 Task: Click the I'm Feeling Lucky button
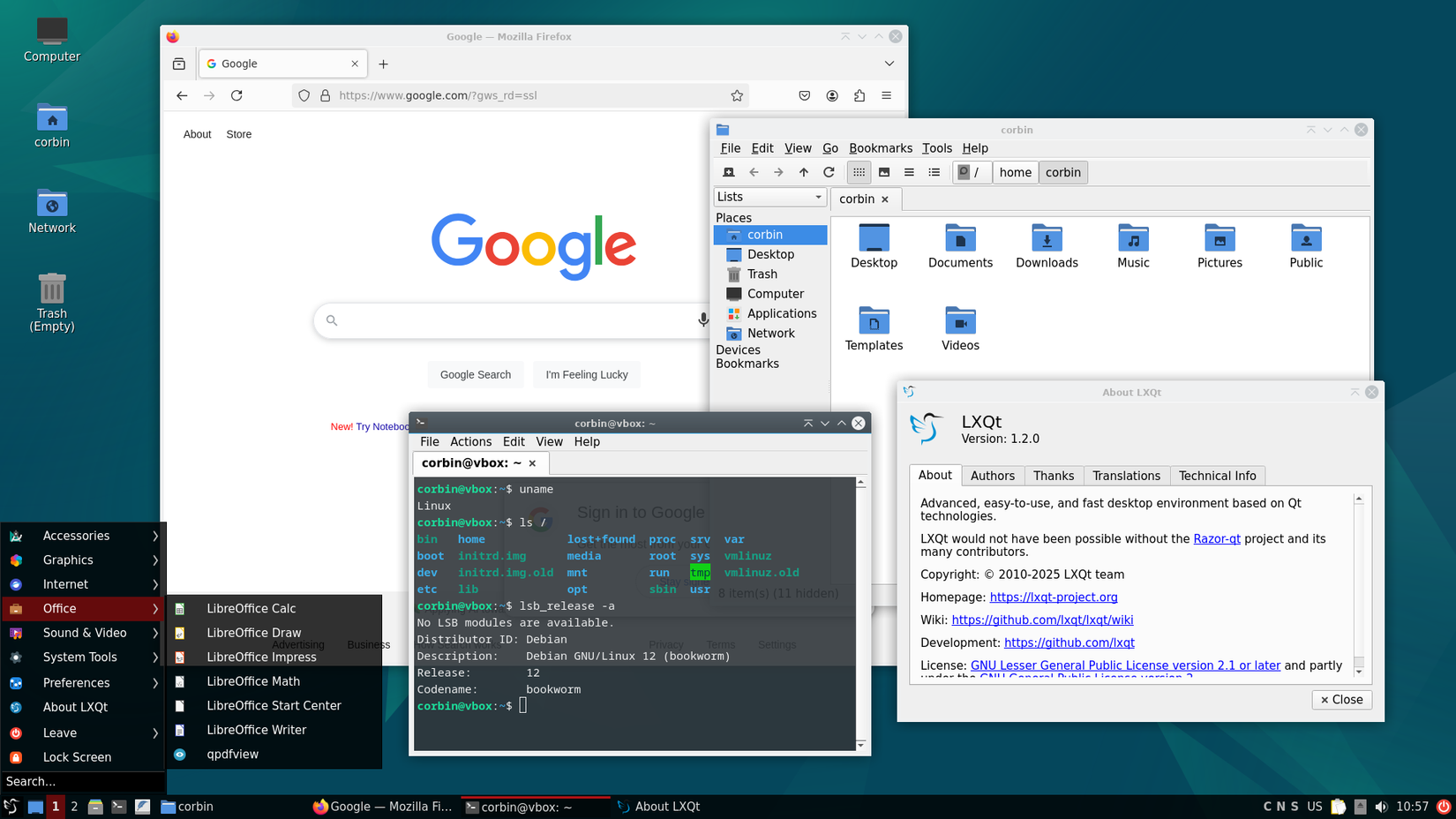(x=586, y=374)
